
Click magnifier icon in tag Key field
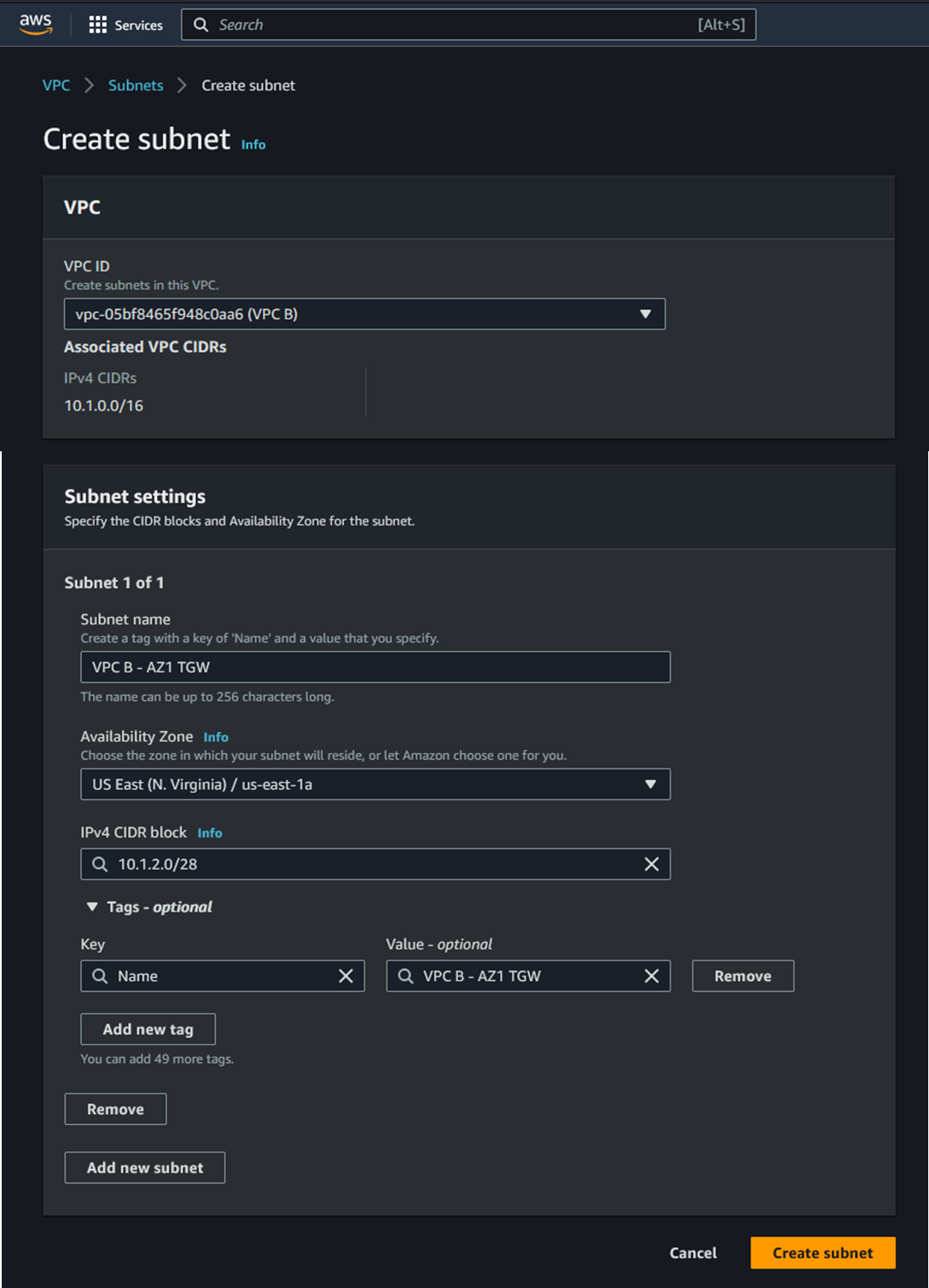coord(100,976)
